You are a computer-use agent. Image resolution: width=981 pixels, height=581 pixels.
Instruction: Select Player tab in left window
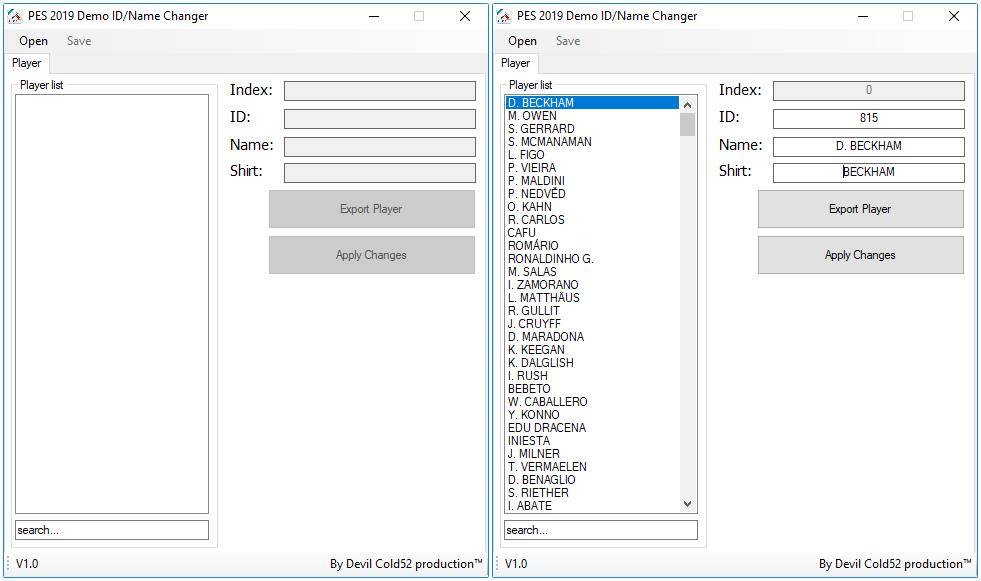pyautogui.click(x=26, y=63)
